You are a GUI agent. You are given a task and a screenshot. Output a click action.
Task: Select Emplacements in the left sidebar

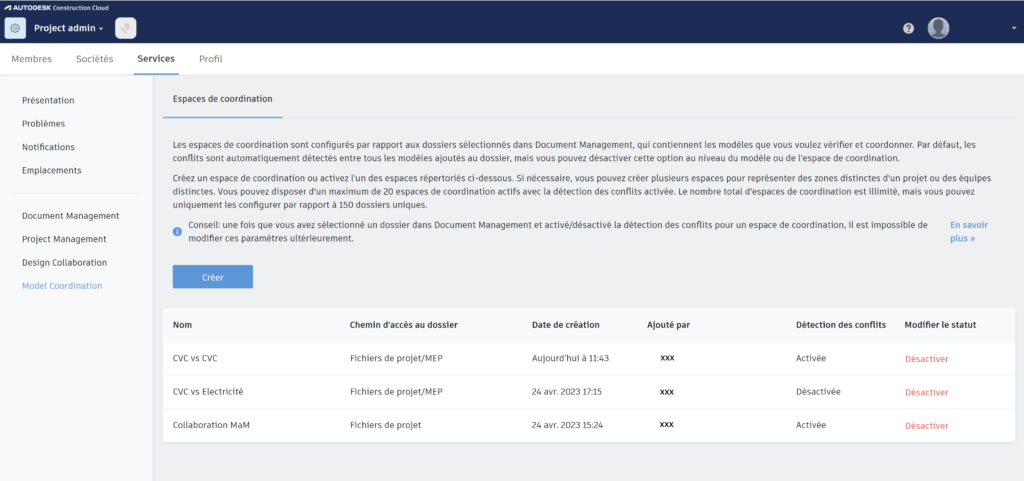(x=52, y=170)
